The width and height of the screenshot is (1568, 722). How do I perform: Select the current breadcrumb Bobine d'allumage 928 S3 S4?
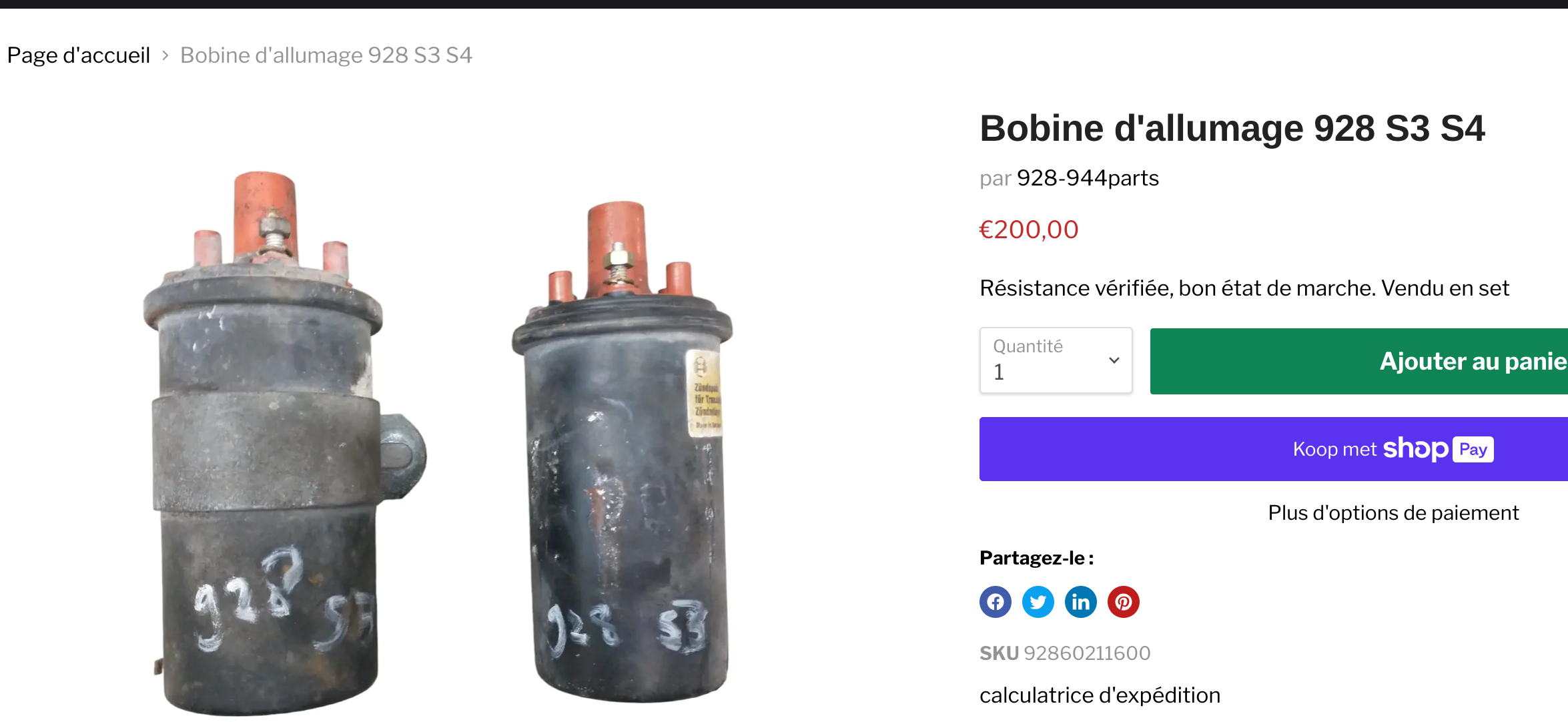pos(326,55)
